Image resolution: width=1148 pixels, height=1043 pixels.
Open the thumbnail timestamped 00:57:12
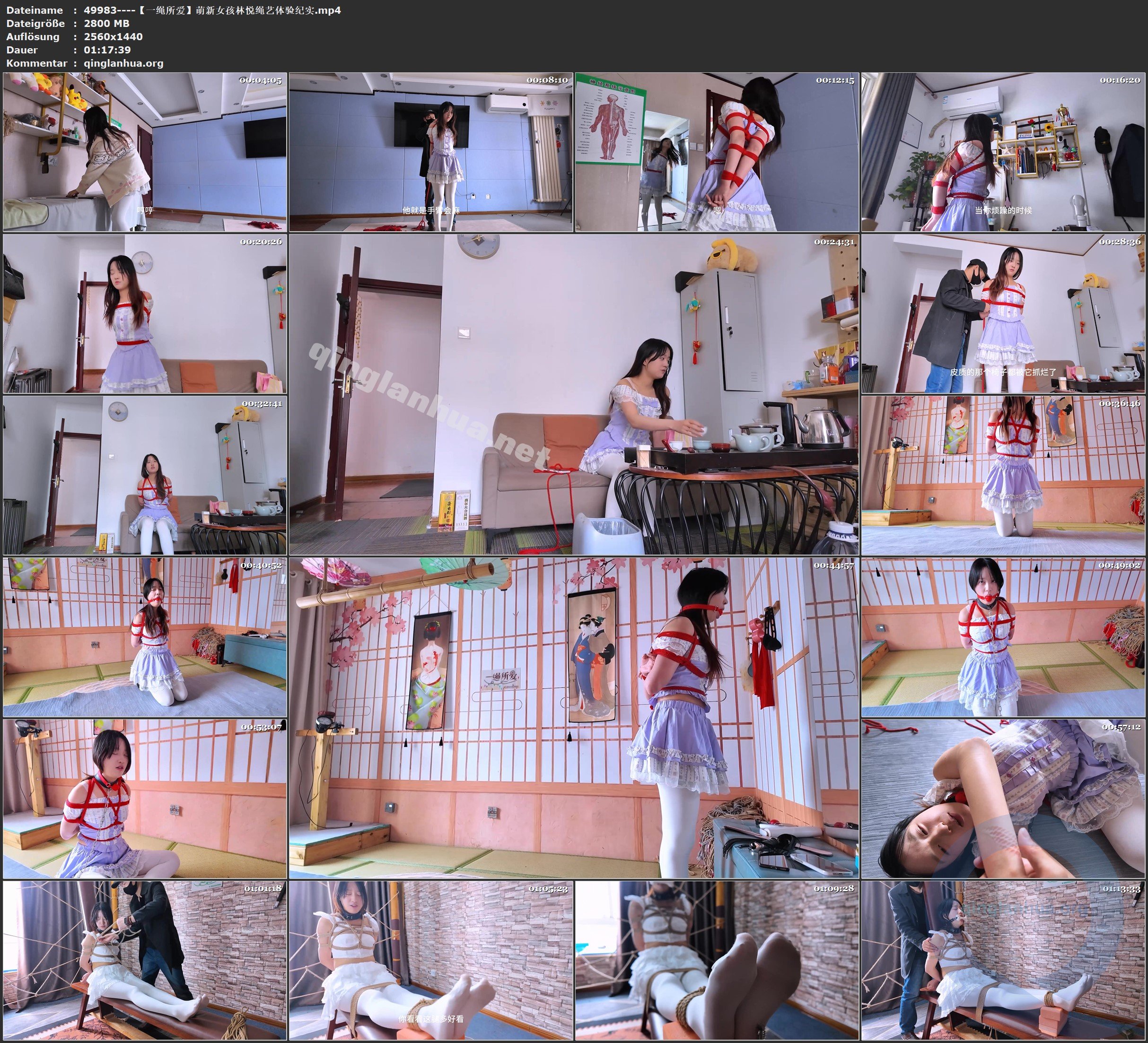(x=1003, y=798)
